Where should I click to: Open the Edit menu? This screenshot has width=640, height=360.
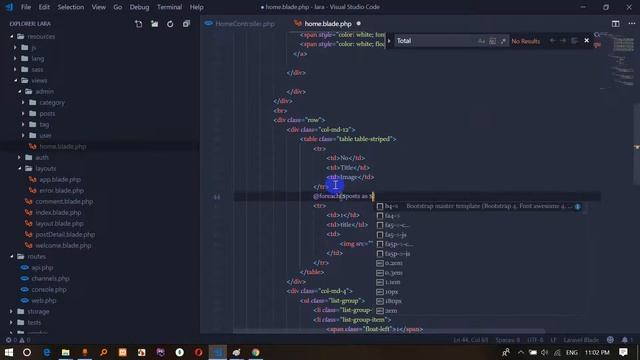click(x=44, y=7)
